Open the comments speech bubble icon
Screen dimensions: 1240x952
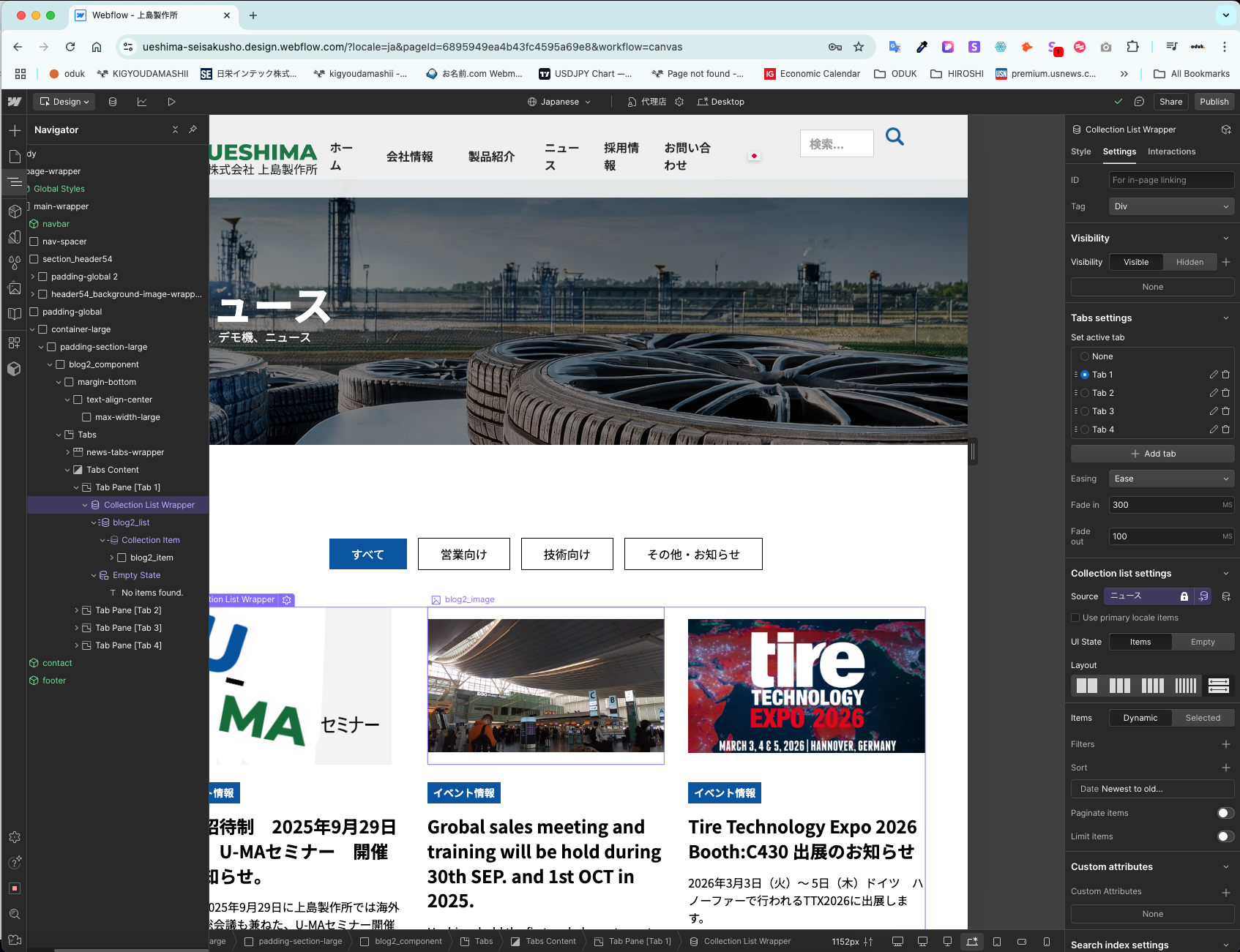coord(1139,102)
